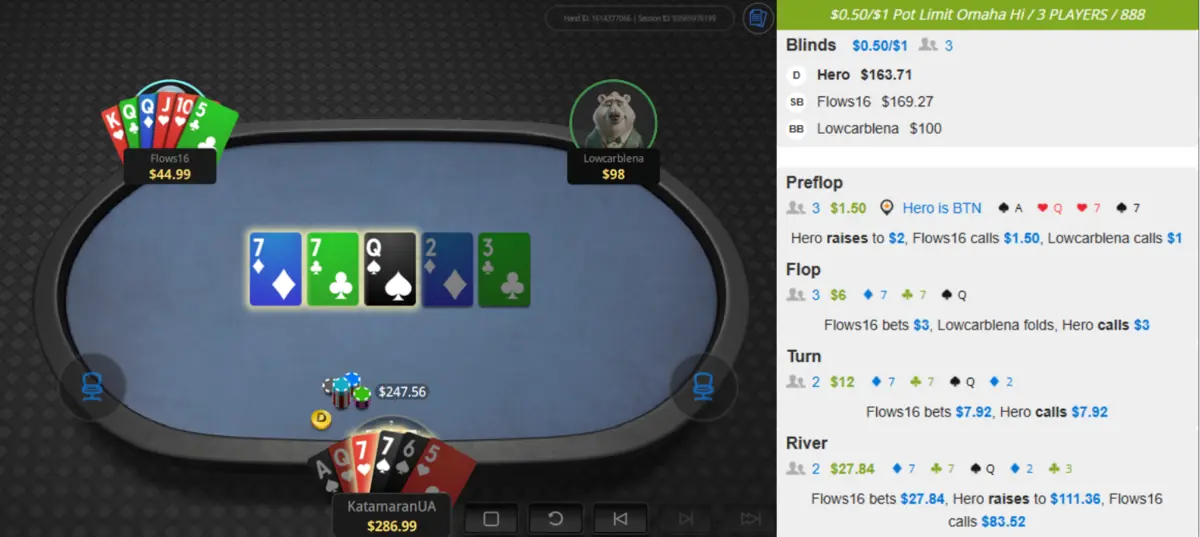Click Lowcarblena's bear avatar
Screen dimensions: 1200x537
point(613,116)
